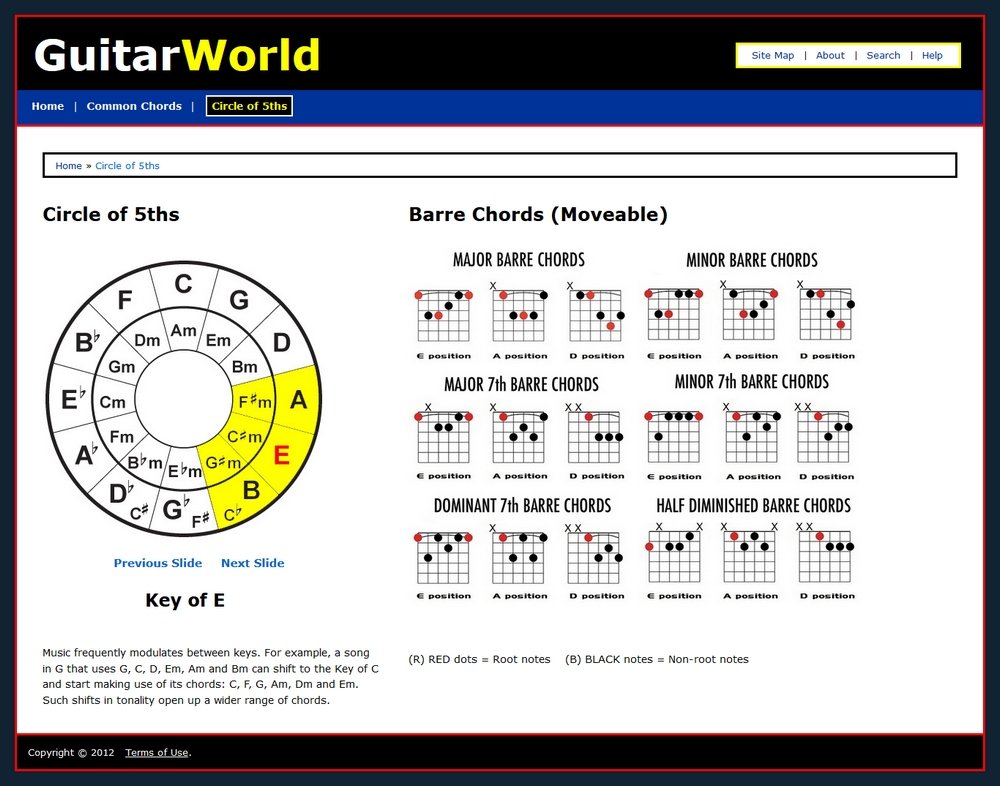
Task: Click the A♭ segment on the outer circle
Action: tap(86, 455)
